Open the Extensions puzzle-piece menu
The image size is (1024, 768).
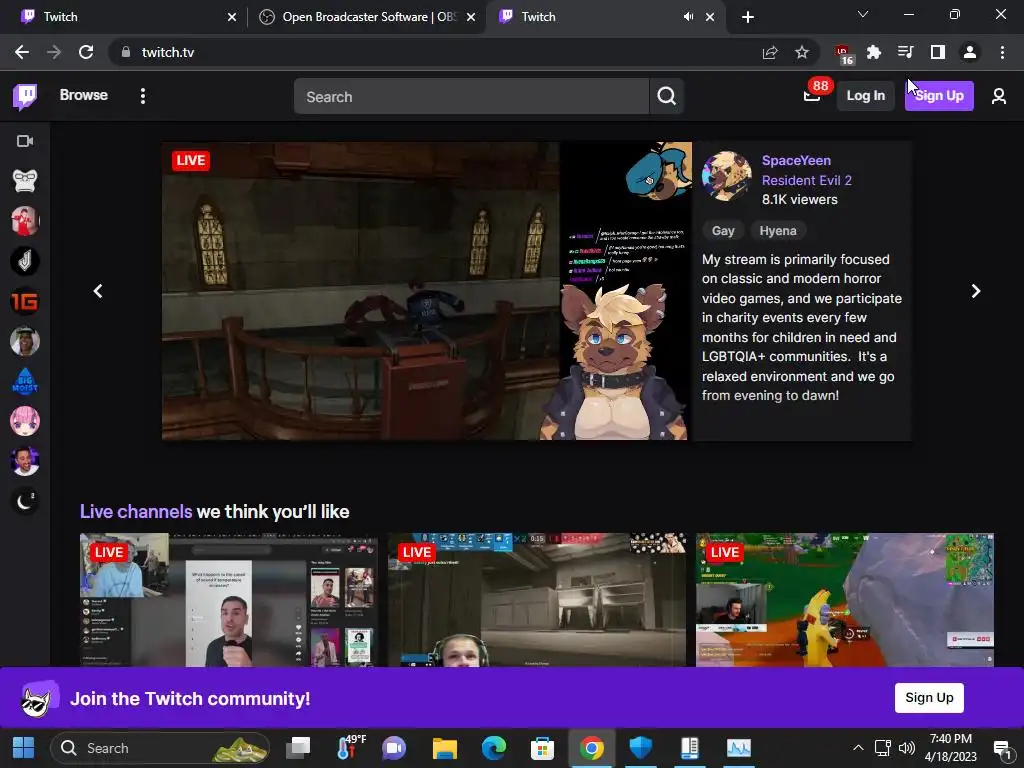coord(874,52)
